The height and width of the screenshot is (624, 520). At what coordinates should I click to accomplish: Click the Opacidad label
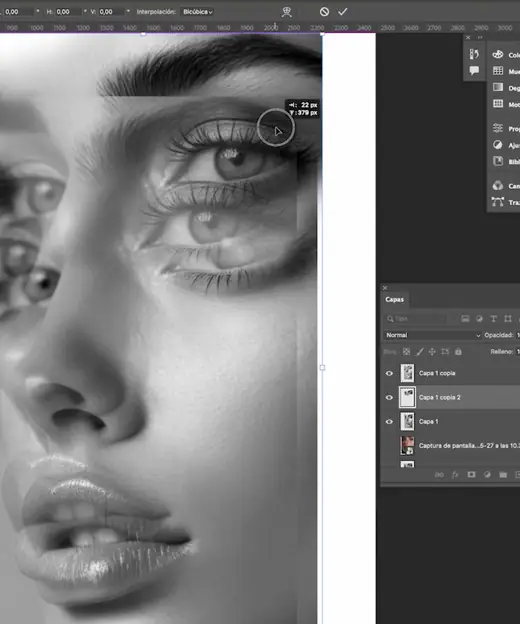[x=499, y=335]
